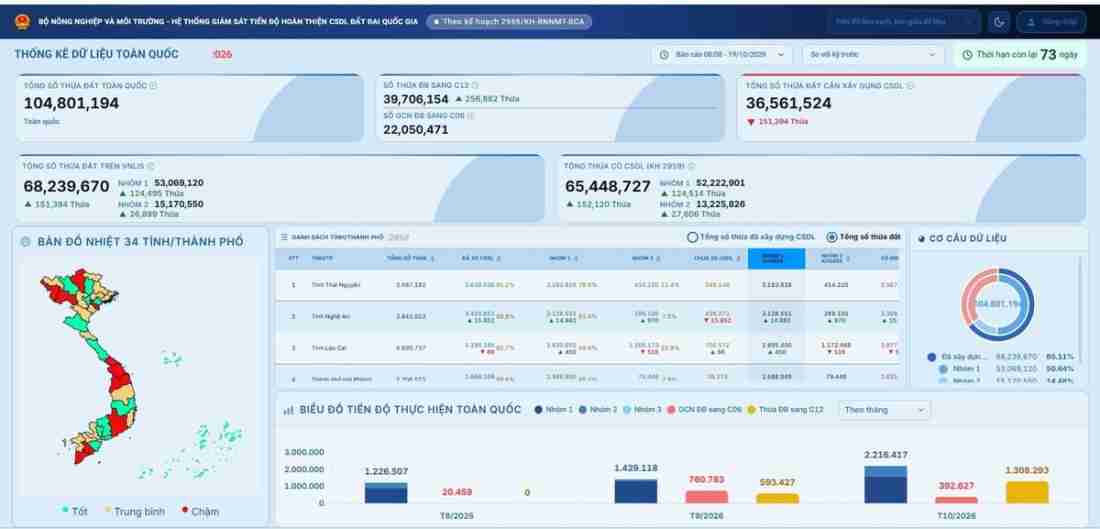This screenshot has width=1100, height=529.
Task: Click info icon next to 'Tổng thửa có CSDL (KH 2959)'
Action: [691, 166]
